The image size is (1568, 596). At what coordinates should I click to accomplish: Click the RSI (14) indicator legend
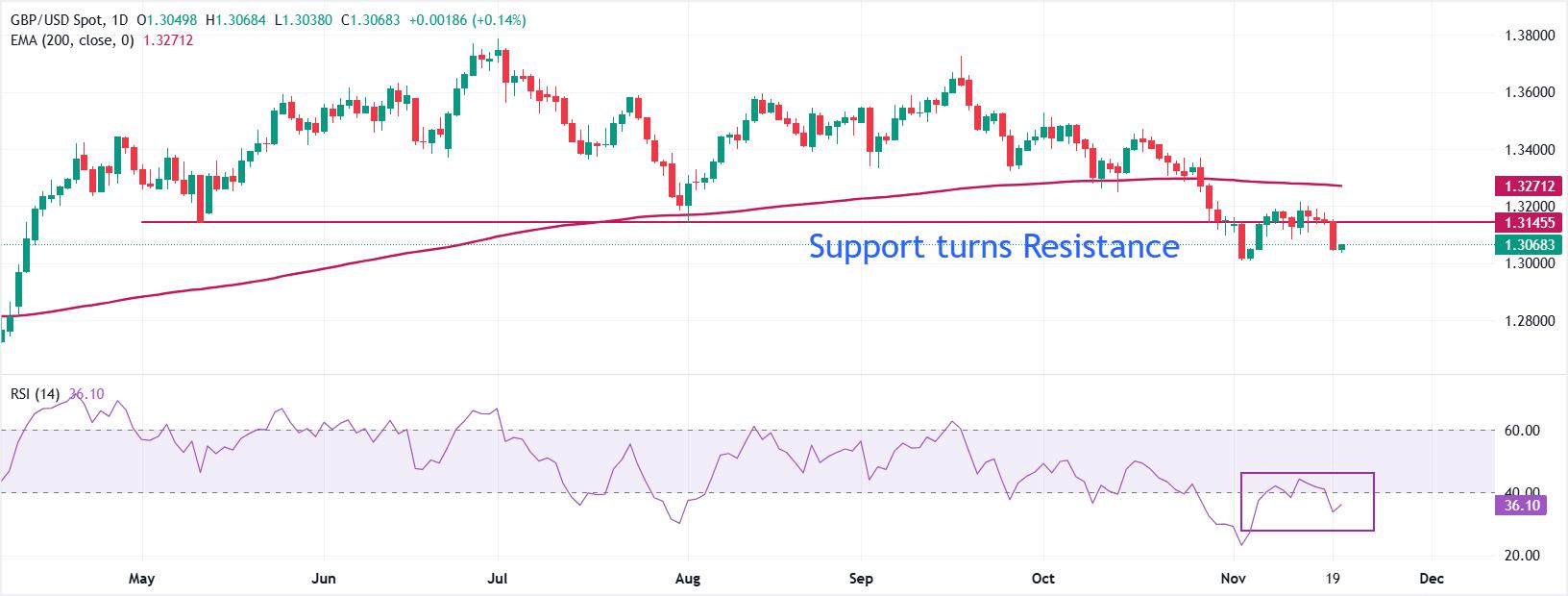tap(36, 393)
